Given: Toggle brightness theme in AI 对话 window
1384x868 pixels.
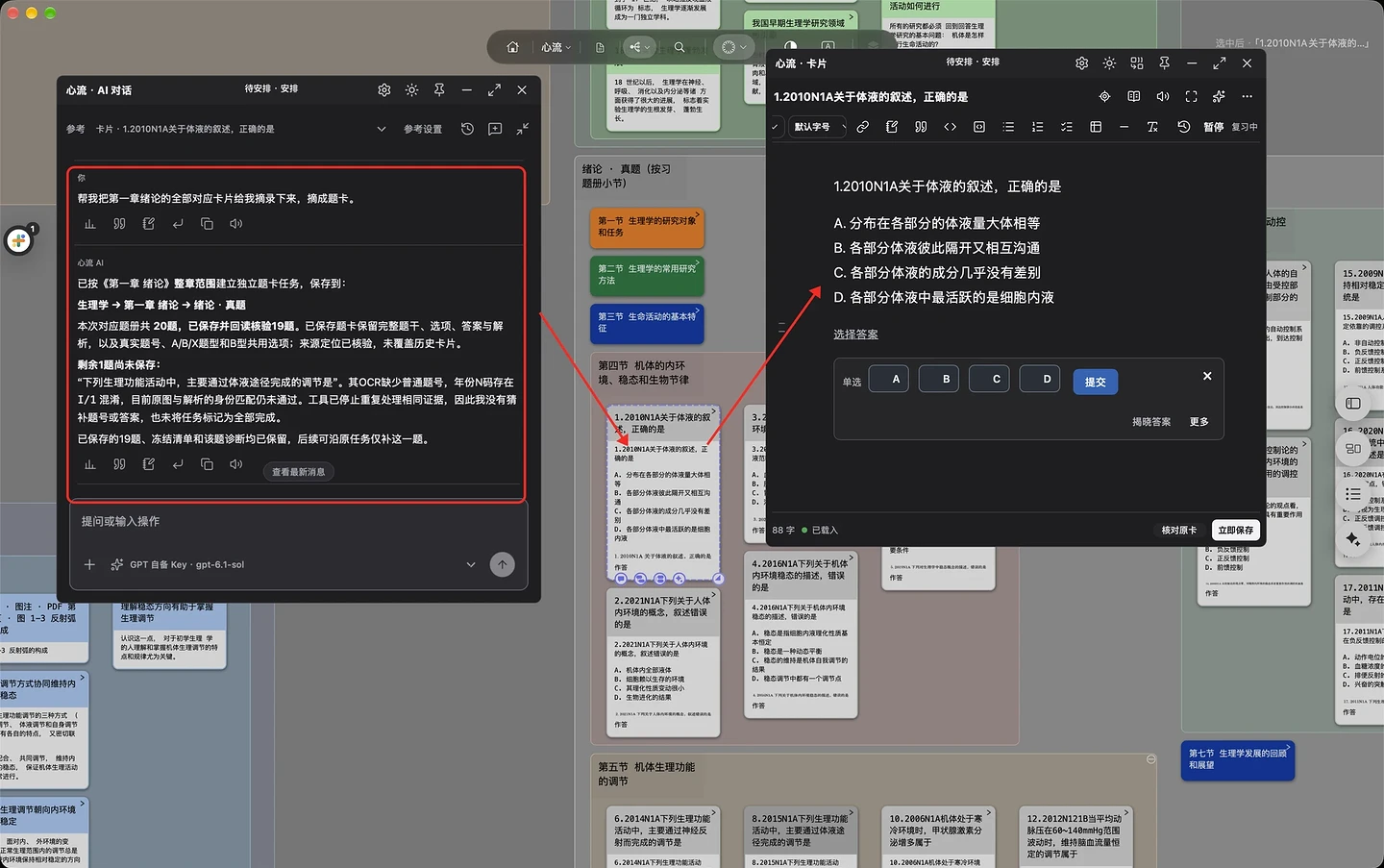Looking at the screenshot, I should click(x=411, y=89).
